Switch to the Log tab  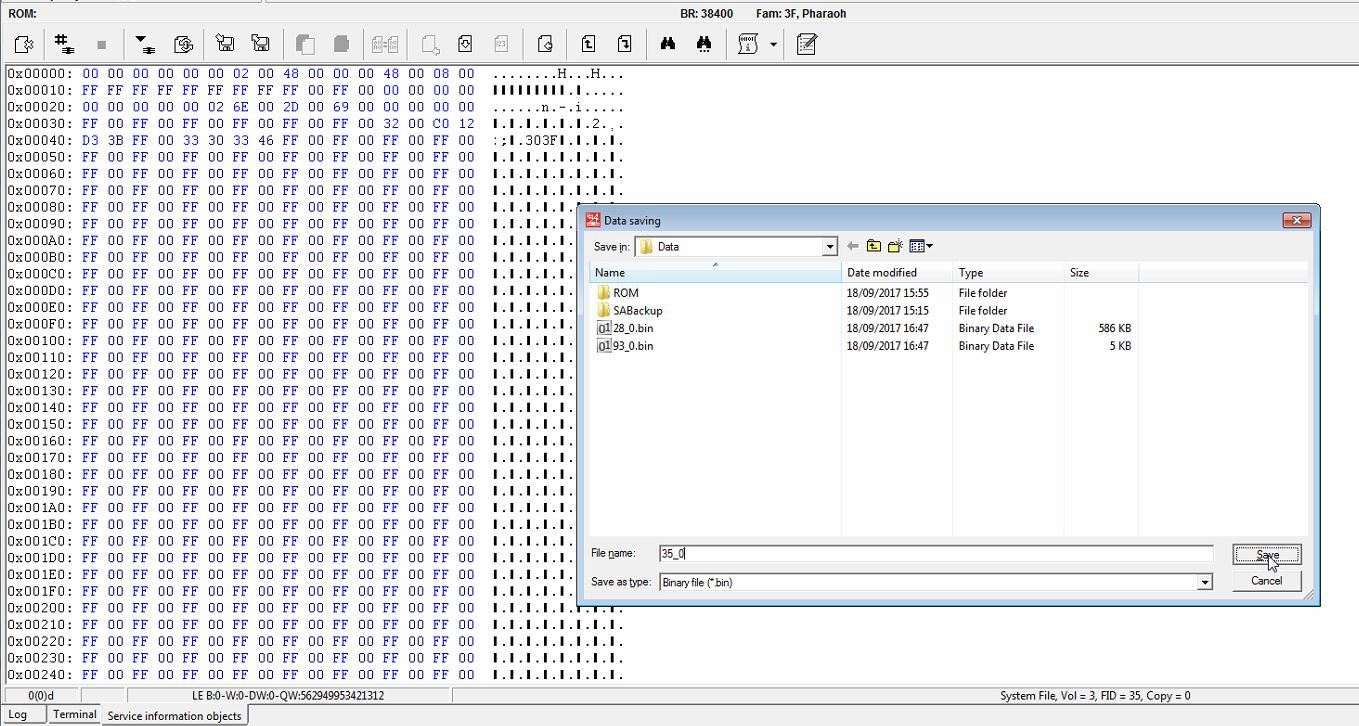[18, 714]
